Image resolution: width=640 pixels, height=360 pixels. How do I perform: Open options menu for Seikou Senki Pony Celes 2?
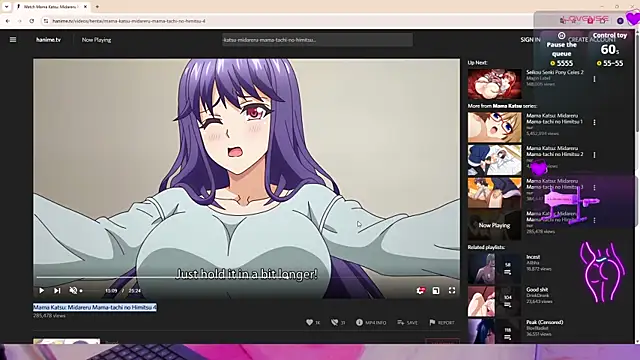click(x=594, y=79)
